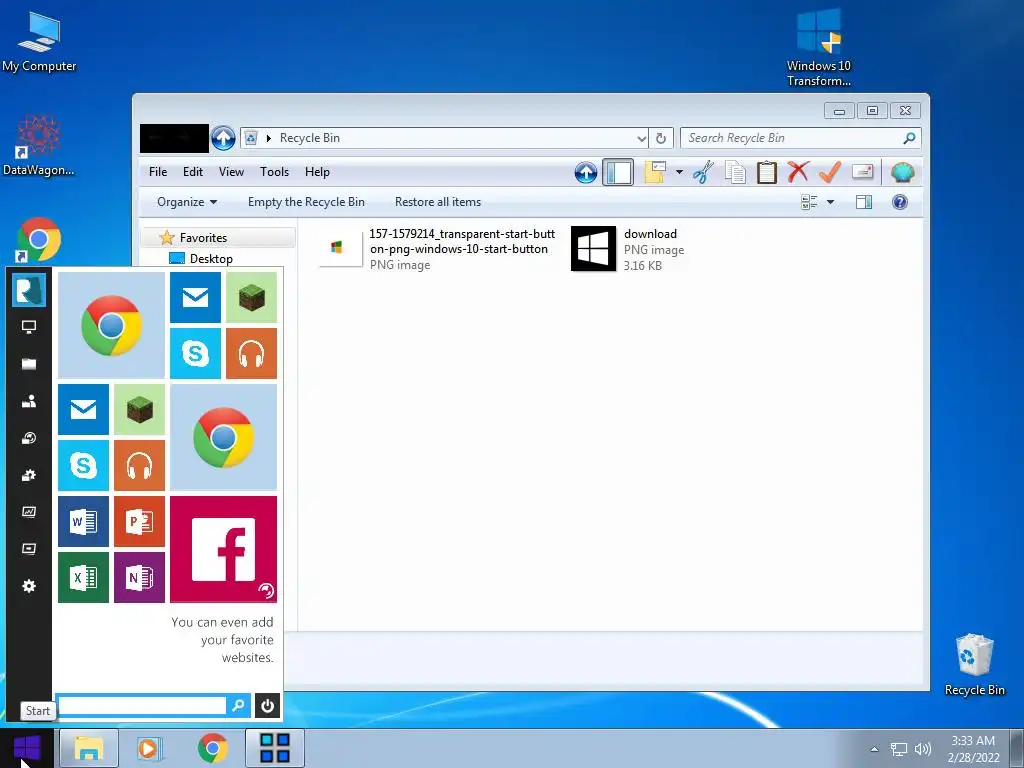This screenshot has height=768, width=1024.
Task: Open the settings gear in Start sidebar
Action: [x=29, y=586]
